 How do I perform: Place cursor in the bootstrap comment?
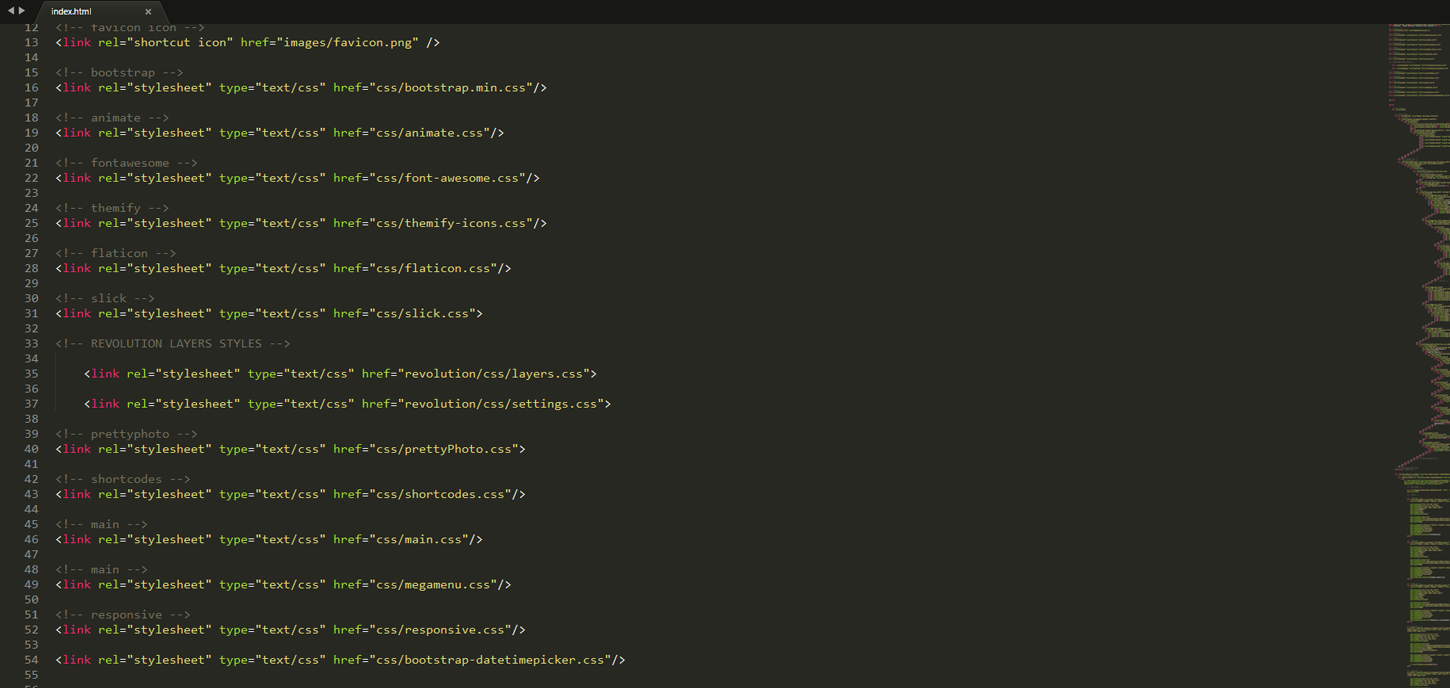point(119,73)
